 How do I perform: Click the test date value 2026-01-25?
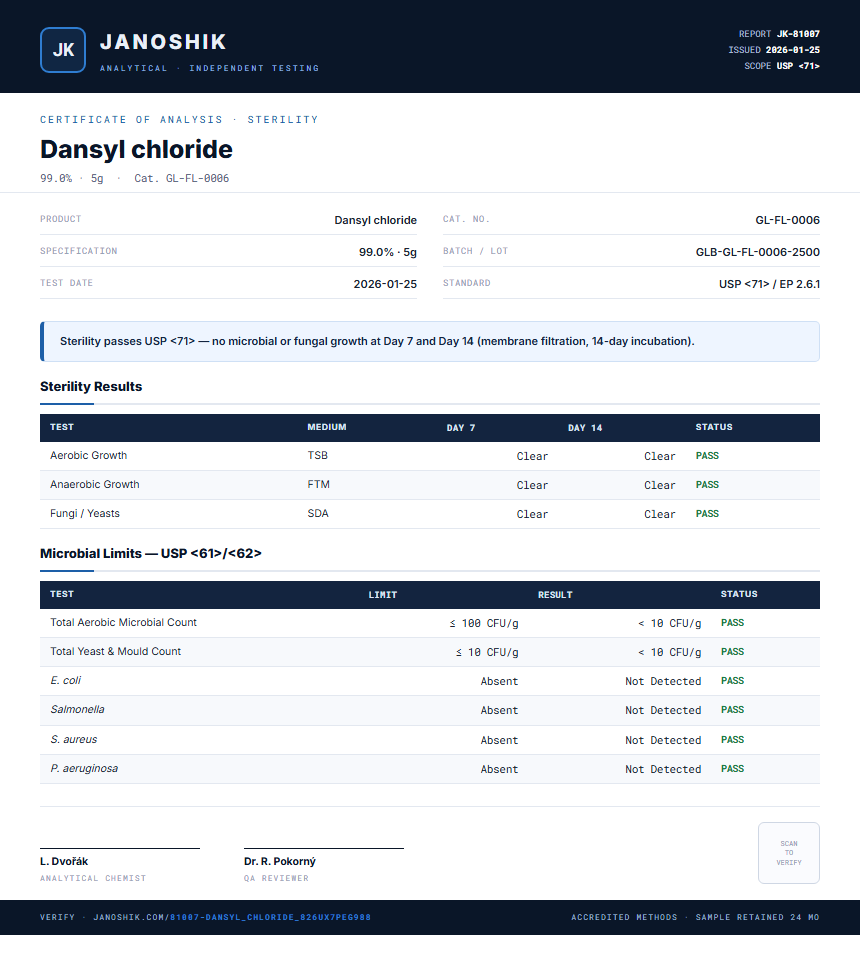point(385,284)
